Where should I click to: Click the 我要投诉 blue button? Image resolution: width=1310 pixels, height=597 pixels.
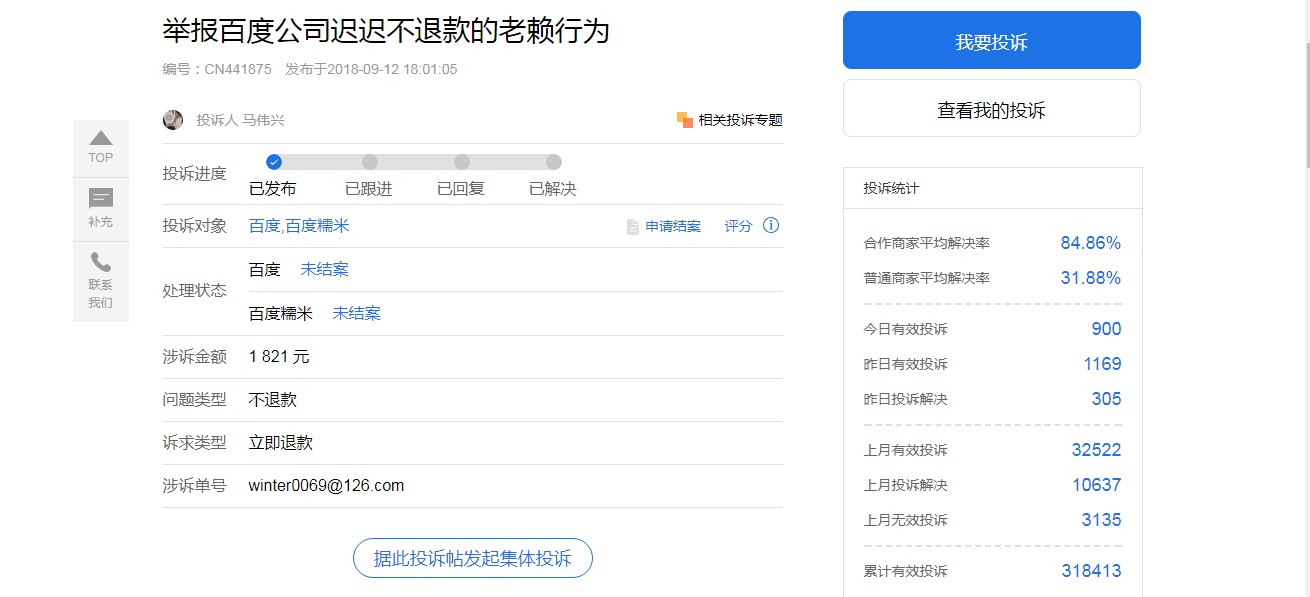(x=992, y=40)
